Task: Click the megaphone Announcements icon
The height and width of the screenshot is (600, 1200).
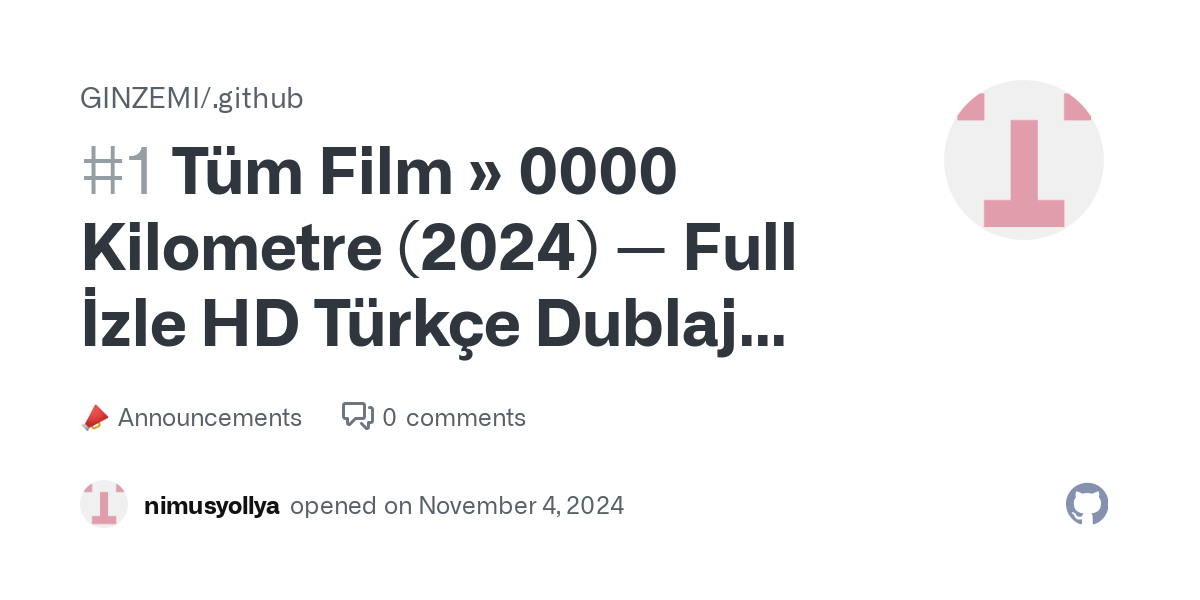Action: click(94, 418)
